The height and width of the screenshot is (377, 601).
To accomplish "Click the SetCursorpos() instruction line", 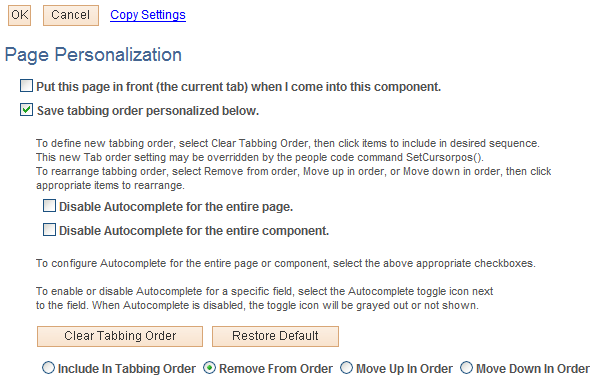I will tap(260, 157).
